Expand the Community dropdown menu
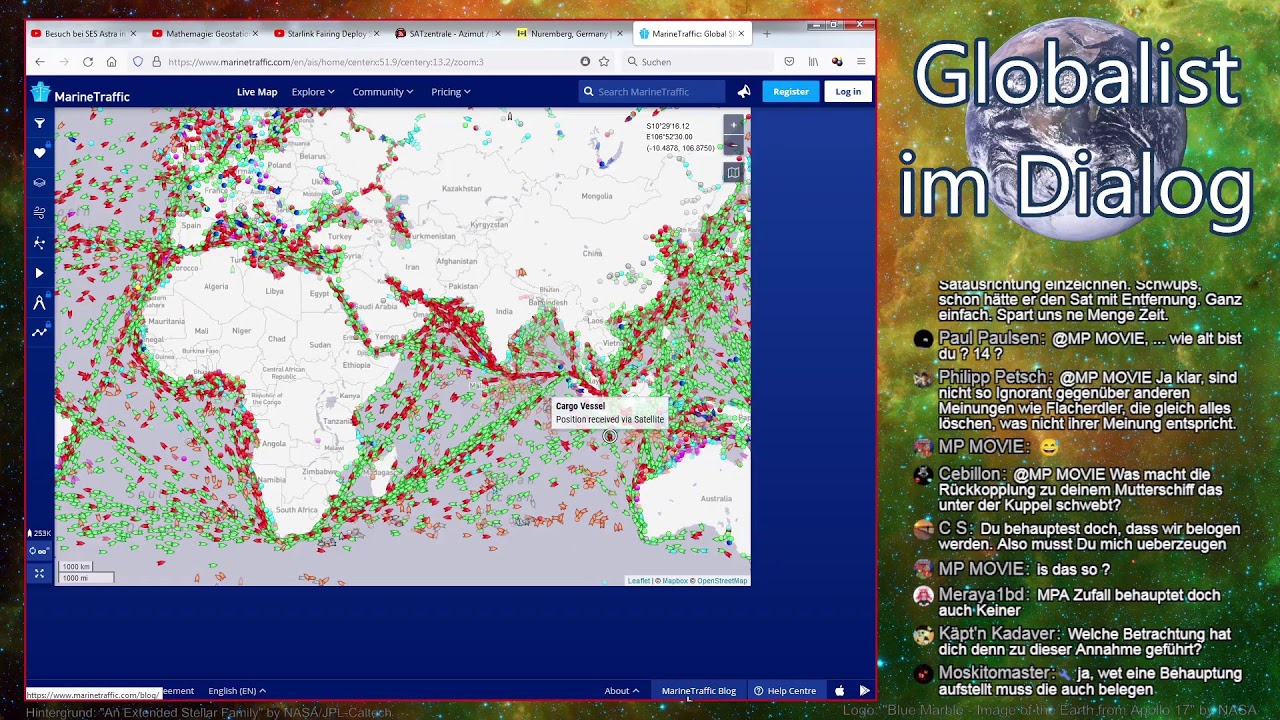This screenshot has height=720, width=1280. (383, 92)
